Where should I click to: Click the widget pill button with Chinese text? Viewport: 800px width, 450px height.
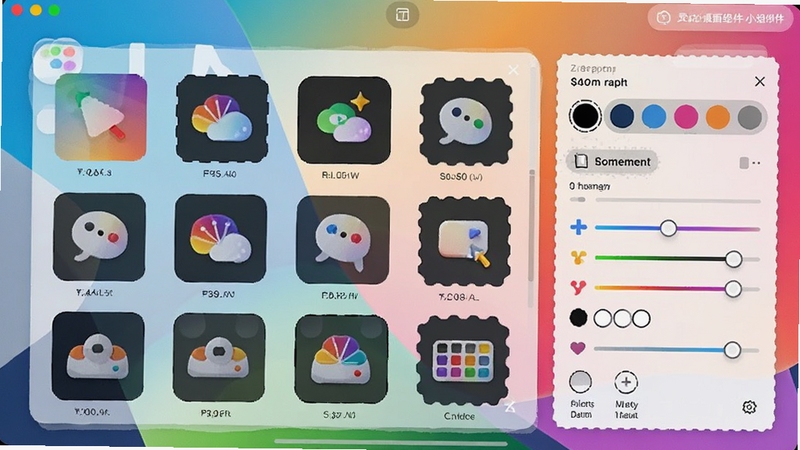pyautogui.click(x=720, y=18)
